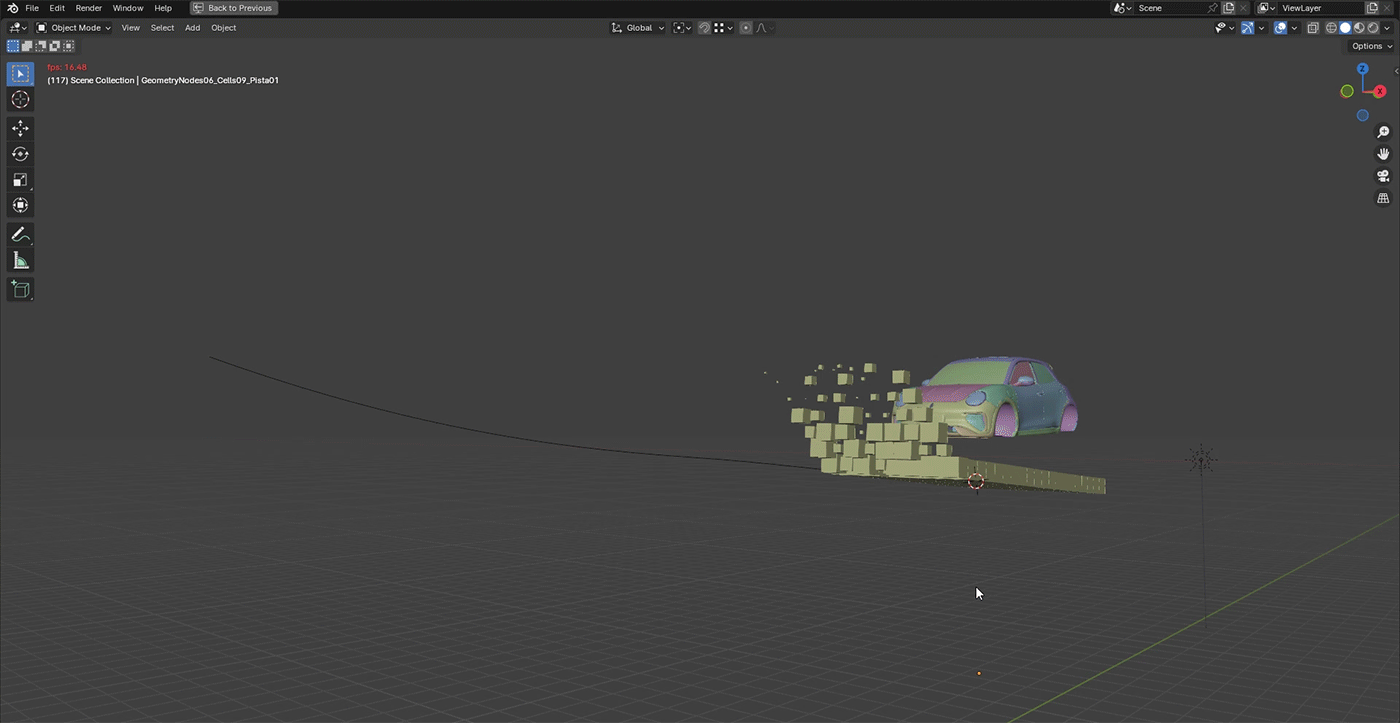Create new scene with duplicate icon
Viewport: 1400px width, 723px height.
pos(1228,8)
